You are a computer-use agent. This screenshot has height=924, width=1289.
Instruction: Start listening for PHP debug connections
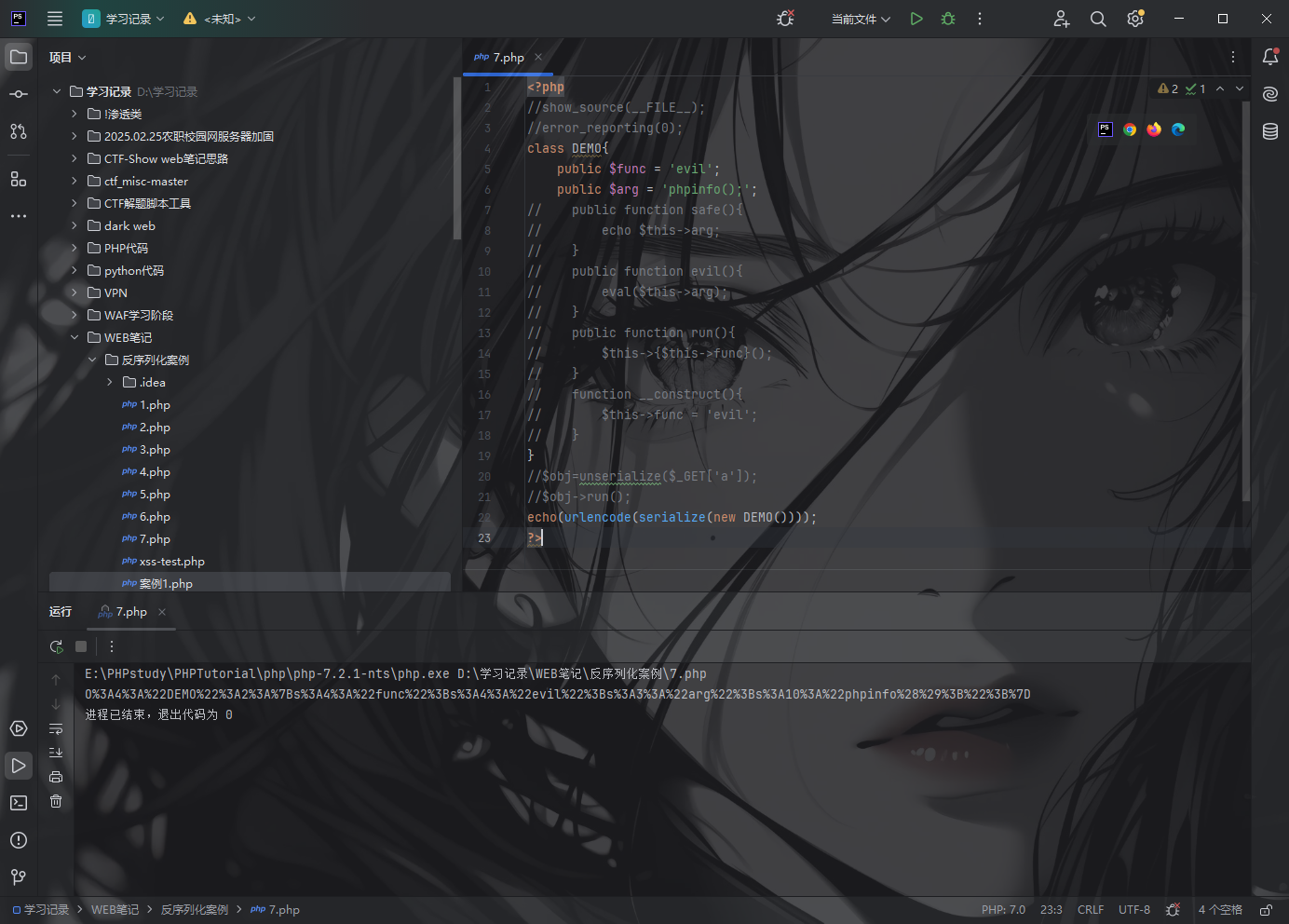click(x=785, y=19)
